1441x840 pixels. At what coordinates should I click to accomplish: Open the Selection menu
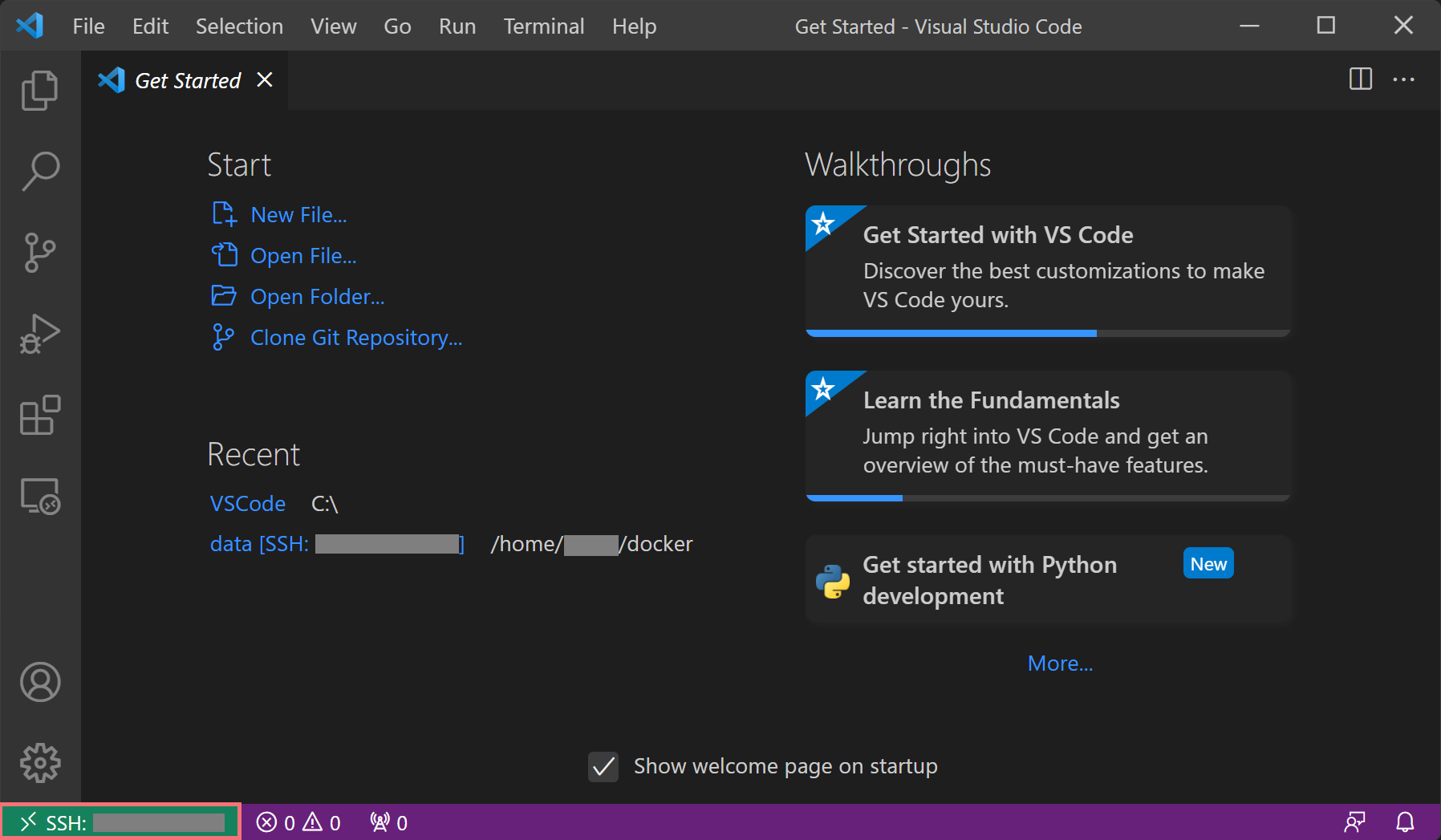239,26
